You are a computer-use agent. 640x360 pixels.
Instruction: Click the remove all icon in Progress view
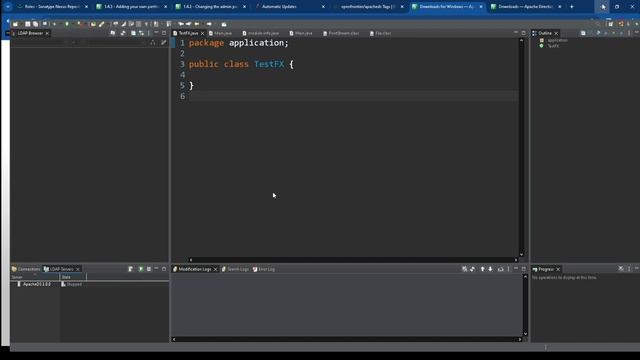point(621,269)
